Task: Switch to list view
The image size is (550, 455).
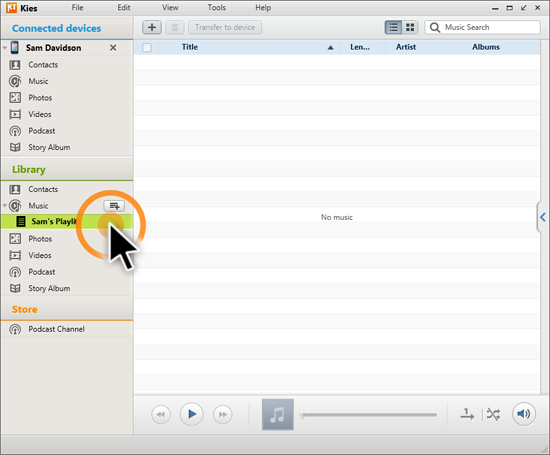Action: tap(393, 27)
